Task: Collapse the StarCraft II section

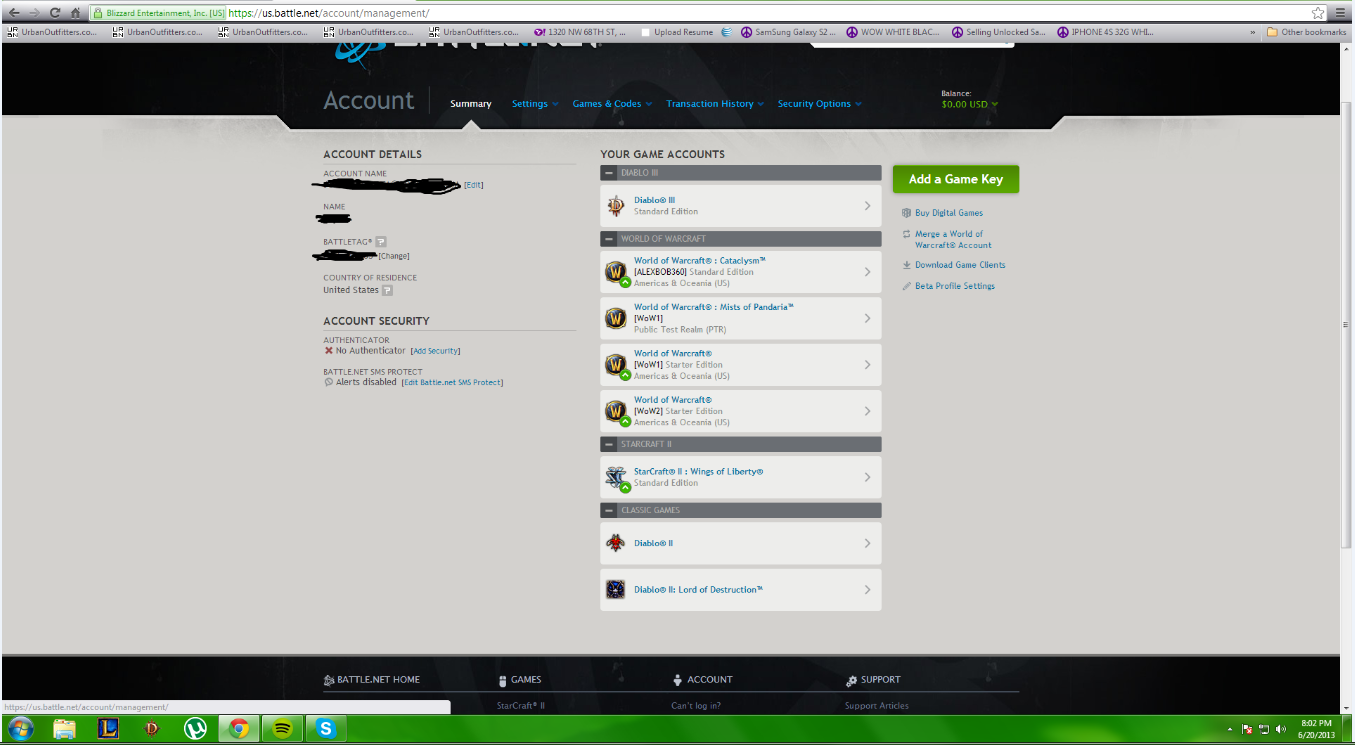Action: [x=610, y=444]
